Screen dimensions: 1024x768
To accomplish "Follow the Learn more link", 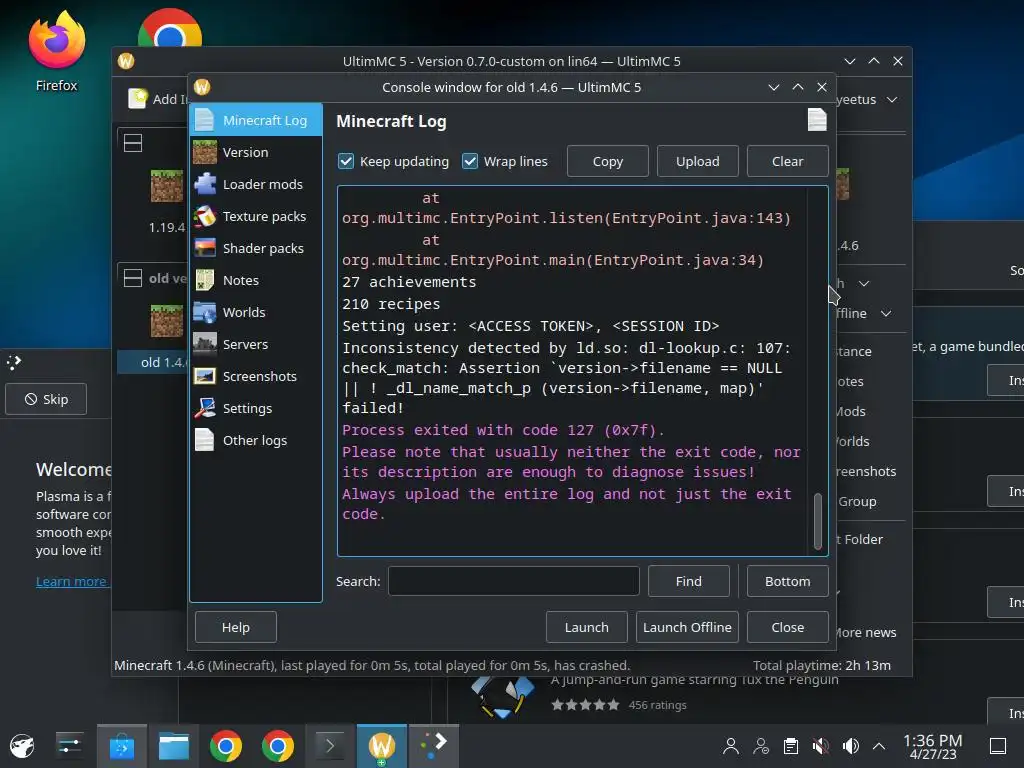I will pos(71,581).
